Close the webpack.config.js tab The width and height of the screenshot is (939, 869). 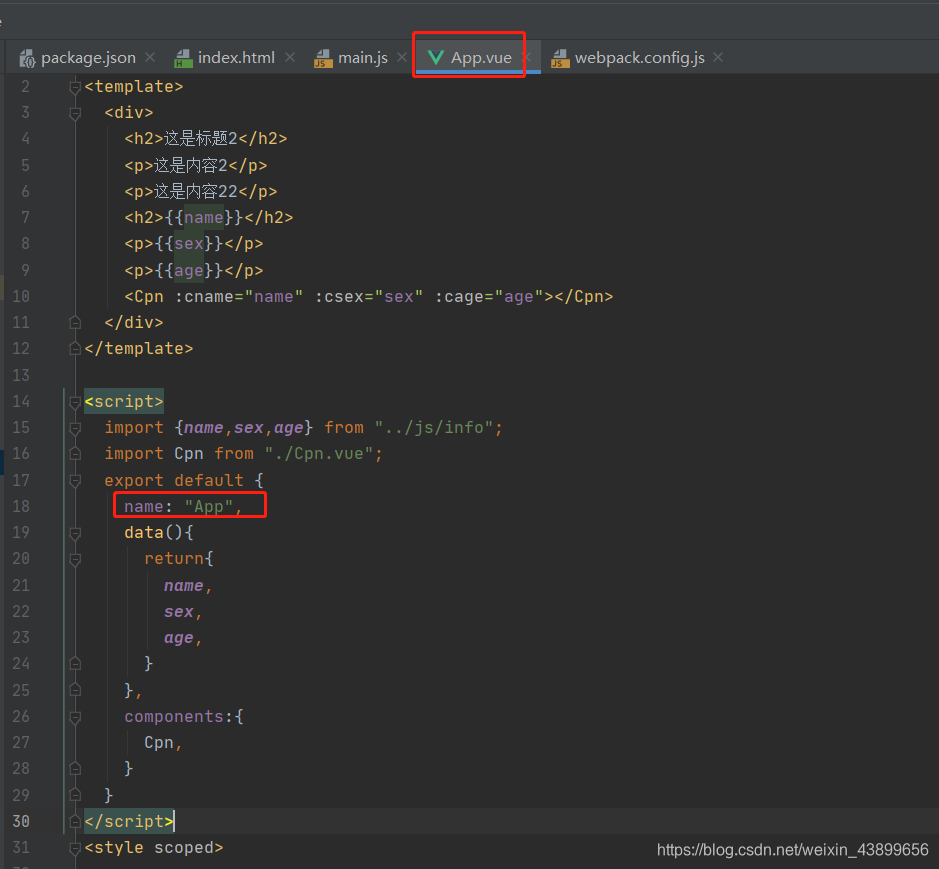point(718,57)
